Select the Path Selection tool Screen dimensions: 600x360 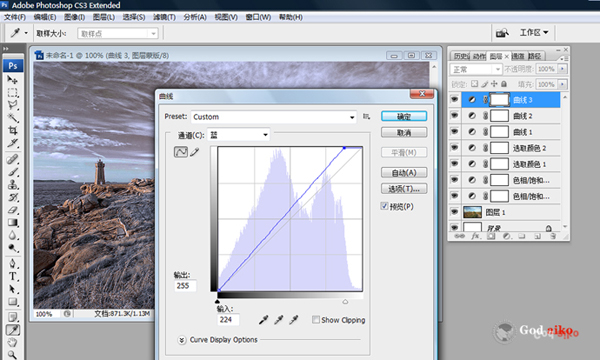click(12, 289)
